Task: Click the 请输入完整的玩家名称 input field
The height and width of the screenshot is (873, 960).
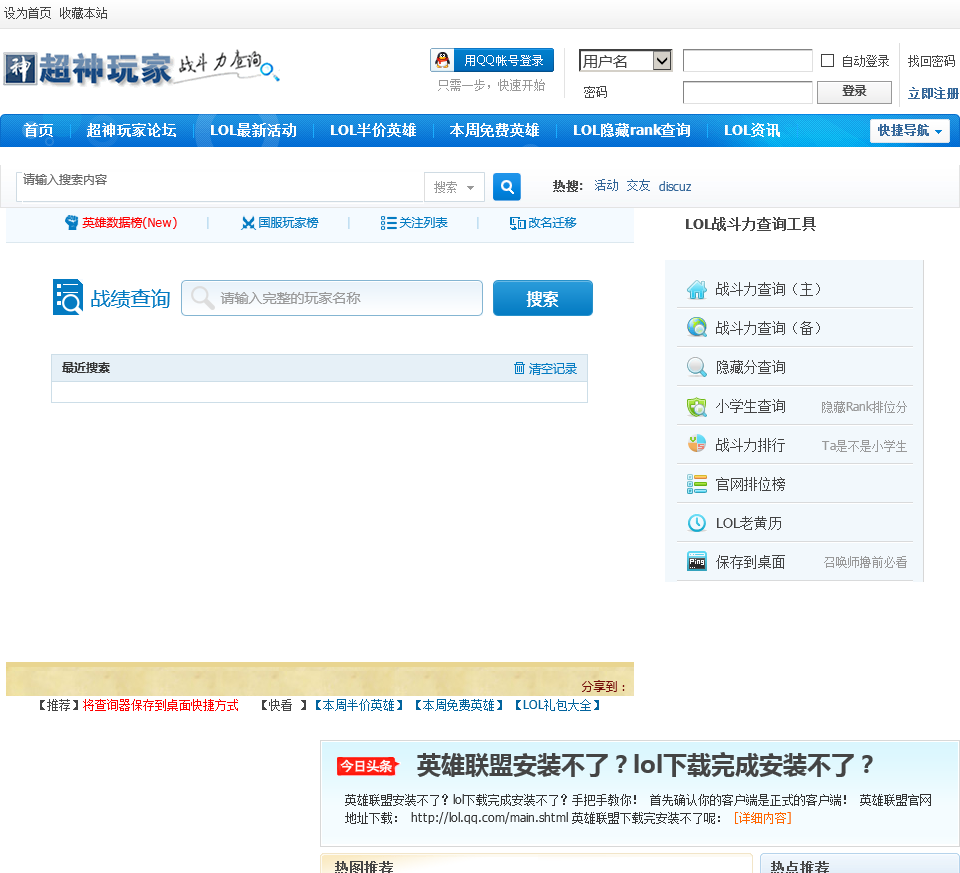Action: click(332, 298)
